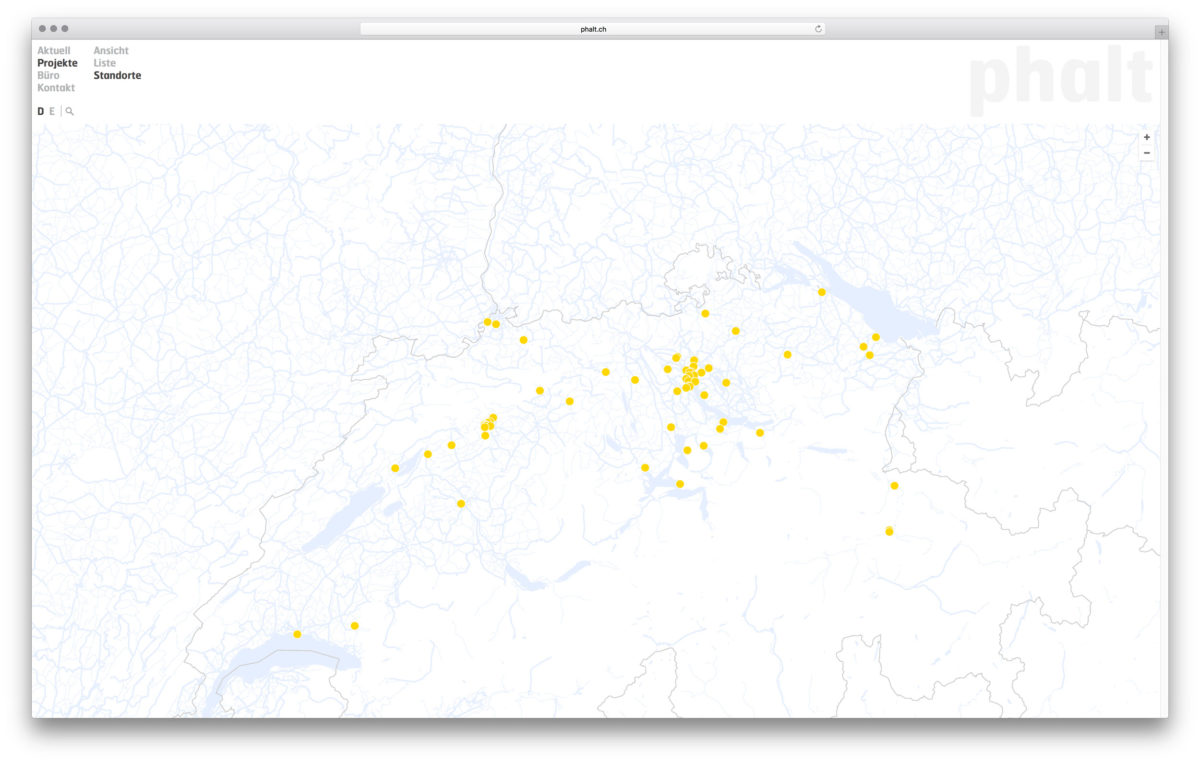Open the Projekte section

pos(57,63)
